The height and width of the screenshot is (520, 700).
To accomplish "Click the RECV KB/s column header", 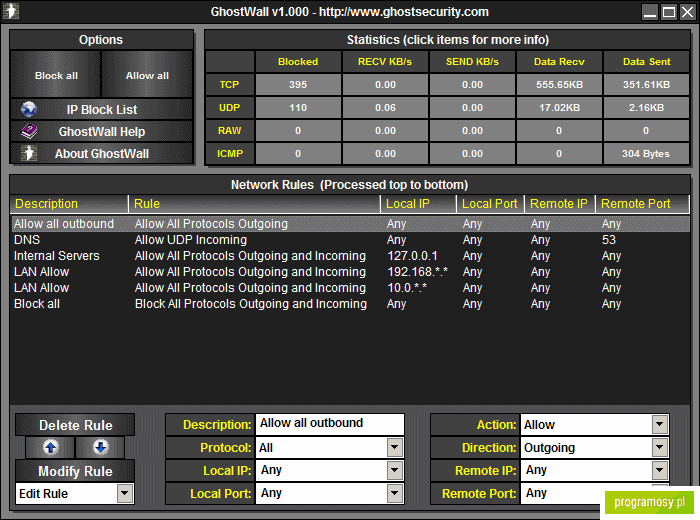I will [x=385, y=62].
